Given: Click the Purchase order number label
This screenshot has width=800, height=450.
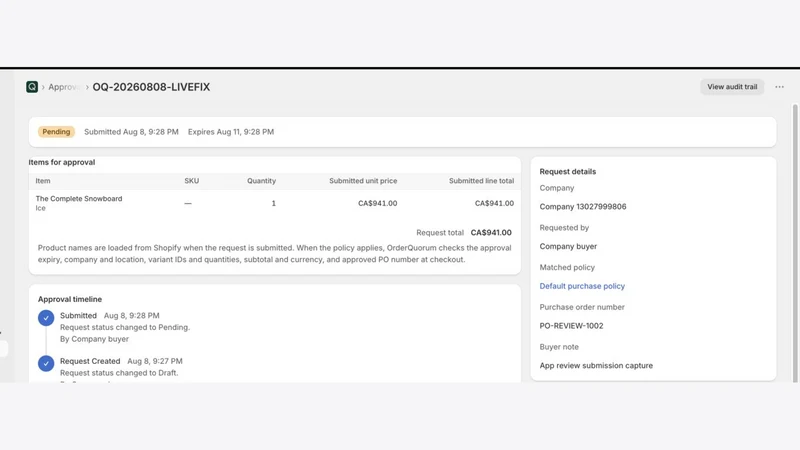Looking at the screenshot, I should click(x=582, y=308).
